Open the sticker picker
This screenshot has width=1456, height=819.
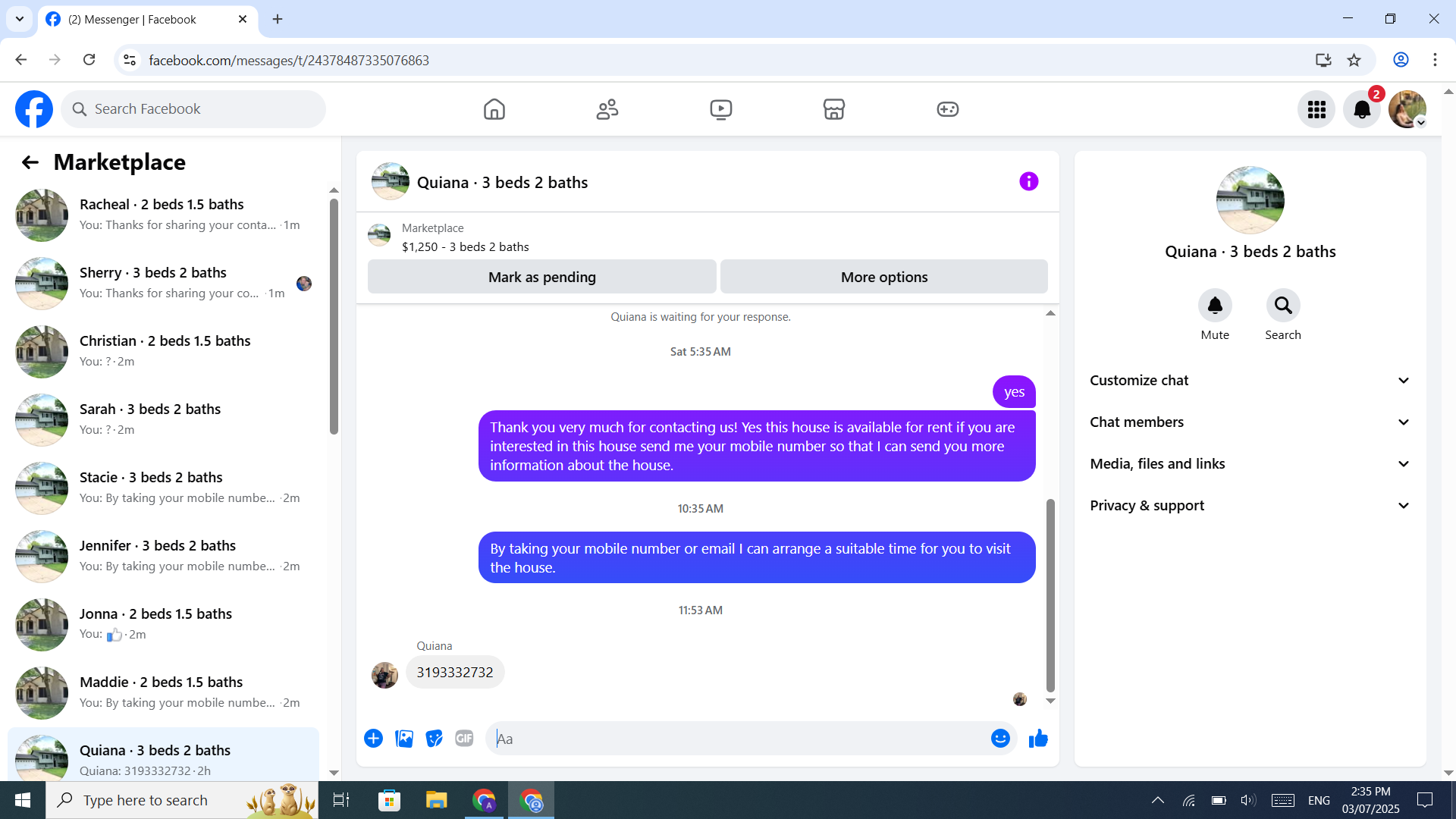[434, 739]
